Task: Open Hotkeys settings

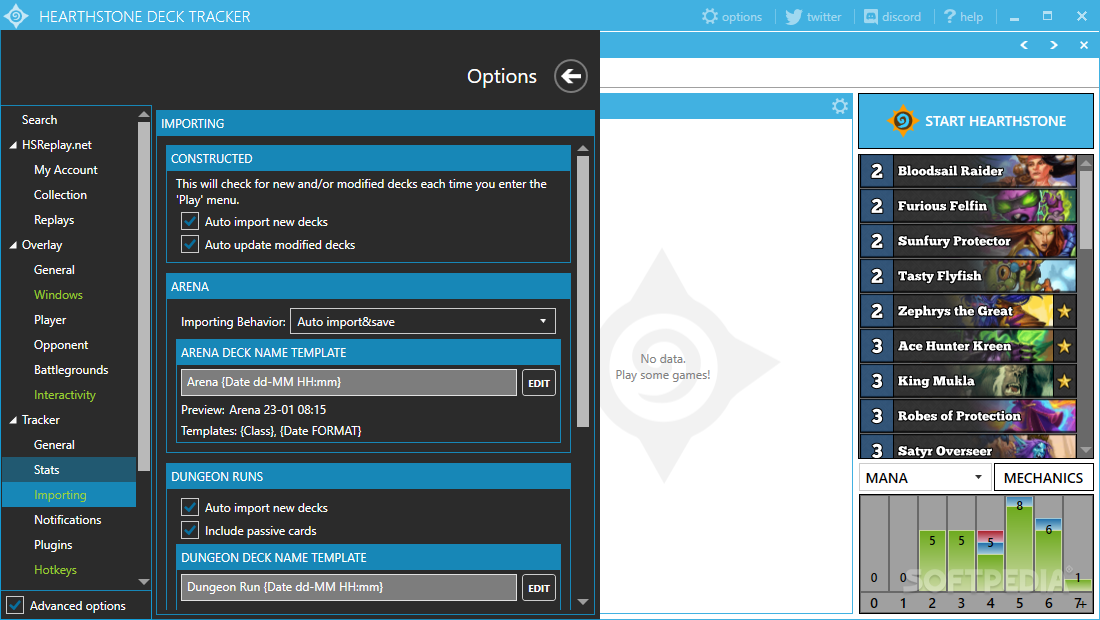Action: (x=55, y=570)
